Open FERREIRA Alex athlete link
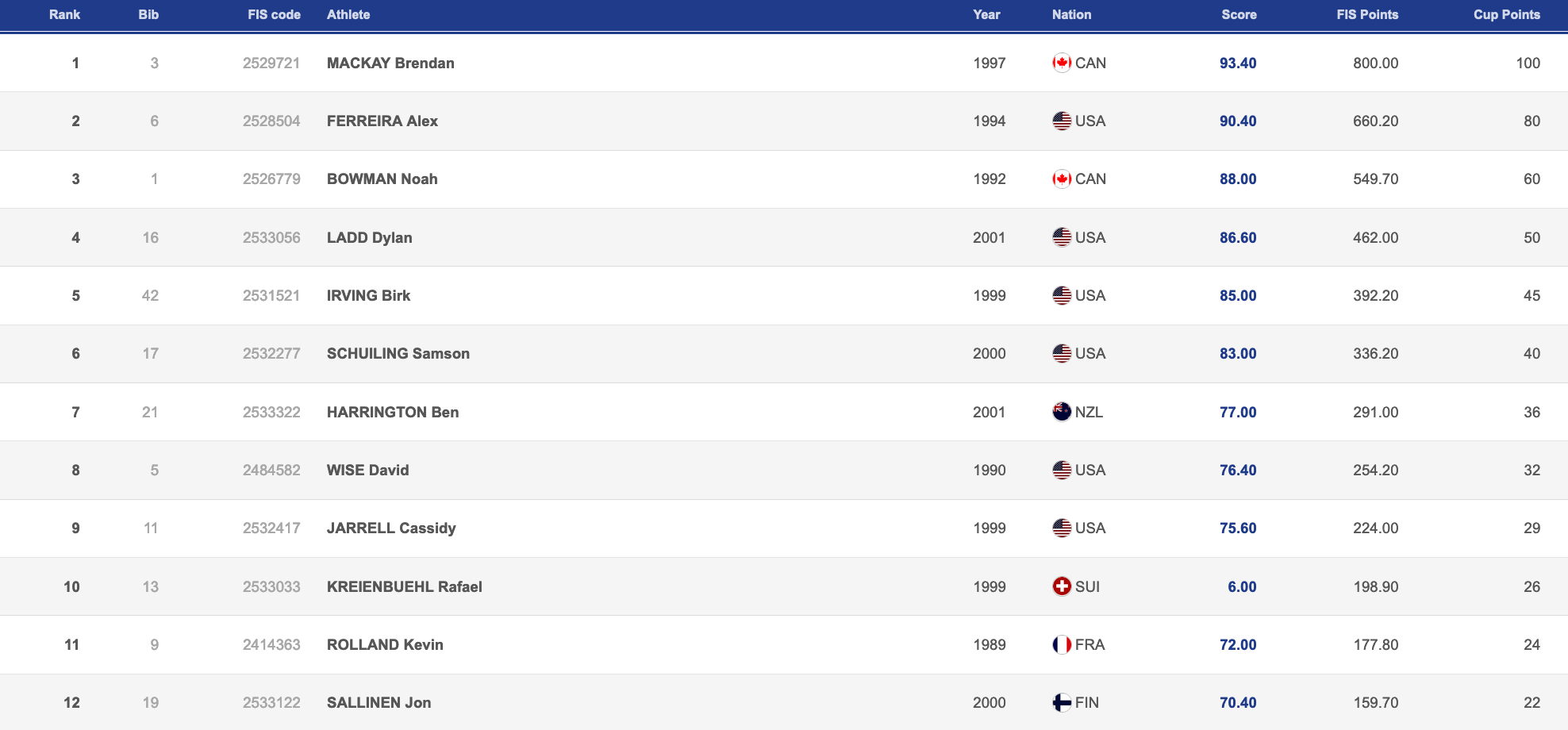The height and width of the screenshot is (730, 1568). click(382, 121)
